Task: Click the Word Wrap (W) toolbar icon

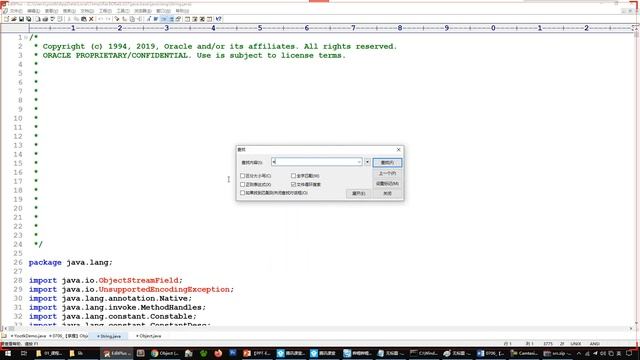Action: (x=156, y=19)
